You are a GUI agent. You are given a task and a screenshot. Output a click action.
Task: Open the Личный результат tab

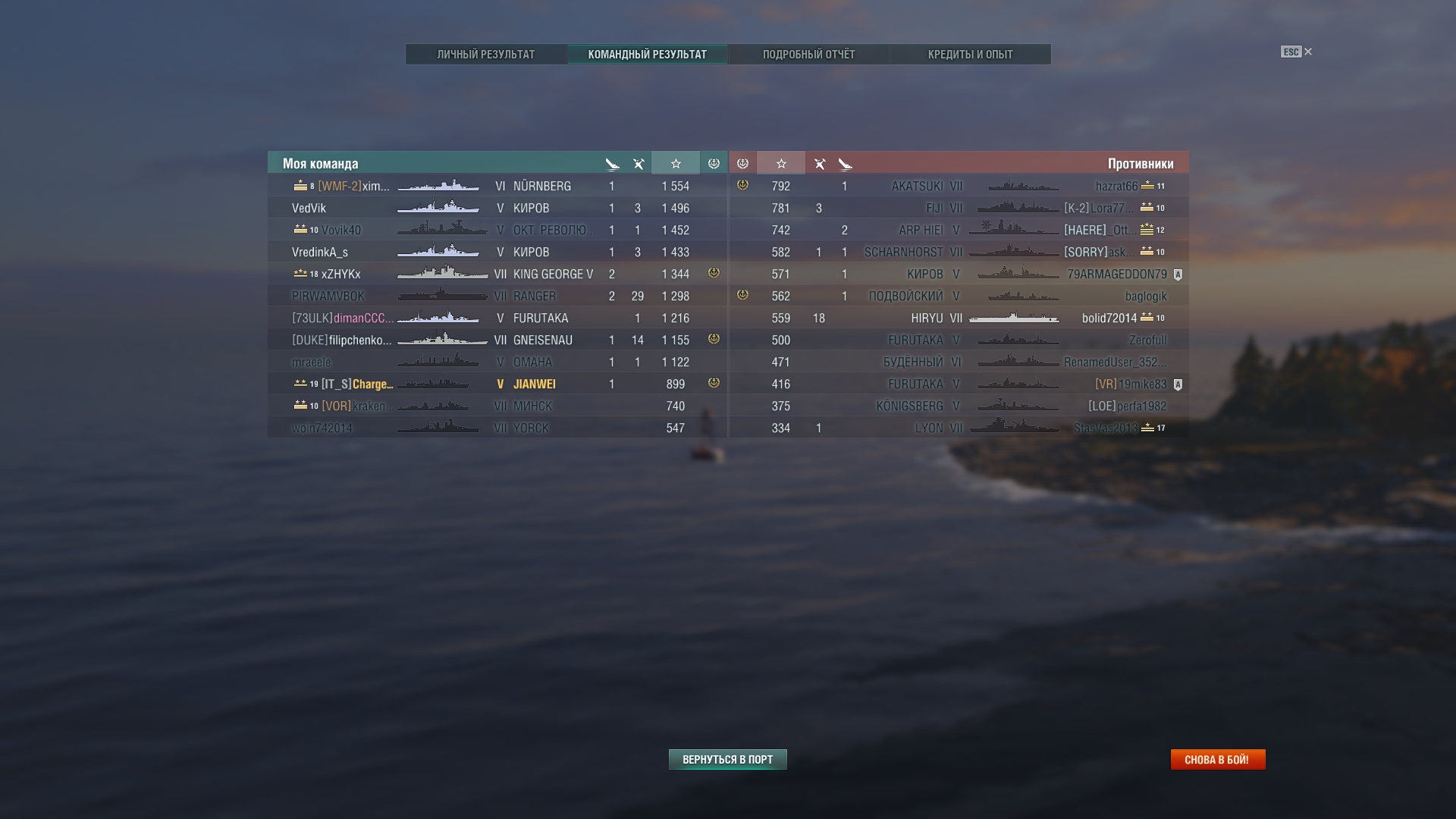(486, 55)
